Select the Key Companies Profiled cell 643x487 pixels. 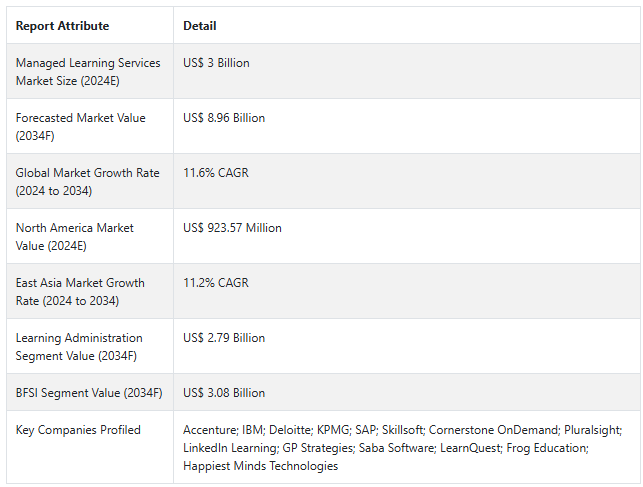coord(90,447)
